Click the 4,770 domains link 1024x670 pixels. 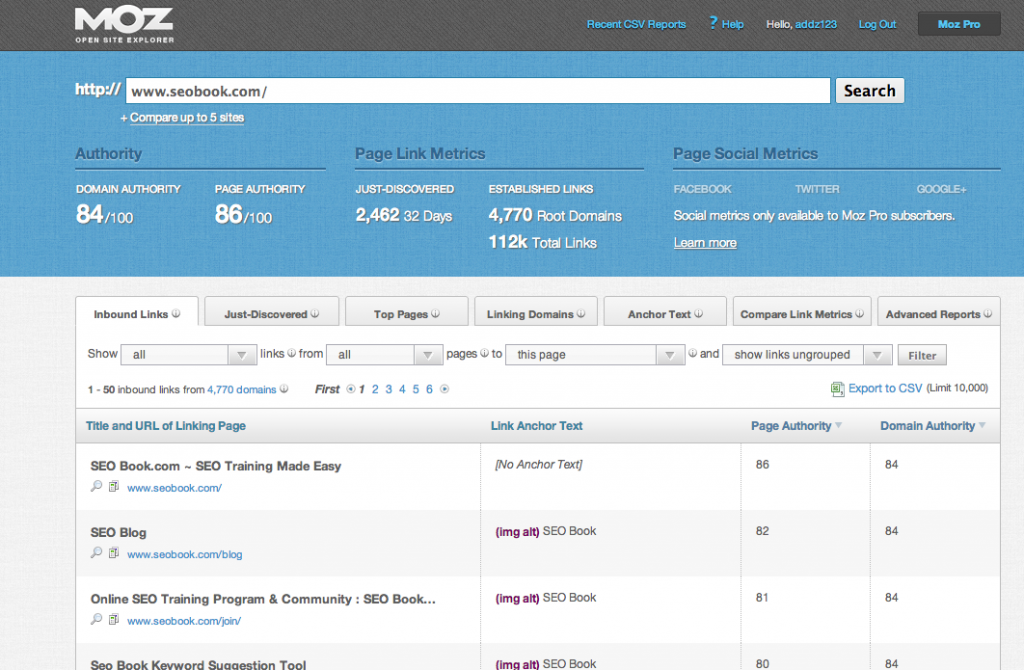242,389
